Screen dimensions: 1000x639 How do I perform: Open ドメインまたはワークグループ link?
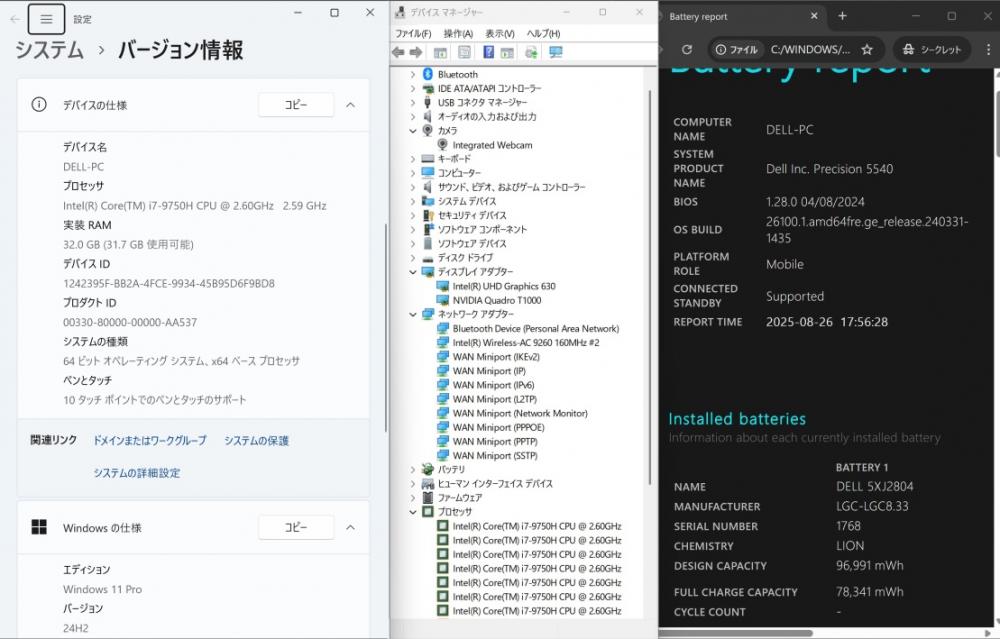coord(150,440)
